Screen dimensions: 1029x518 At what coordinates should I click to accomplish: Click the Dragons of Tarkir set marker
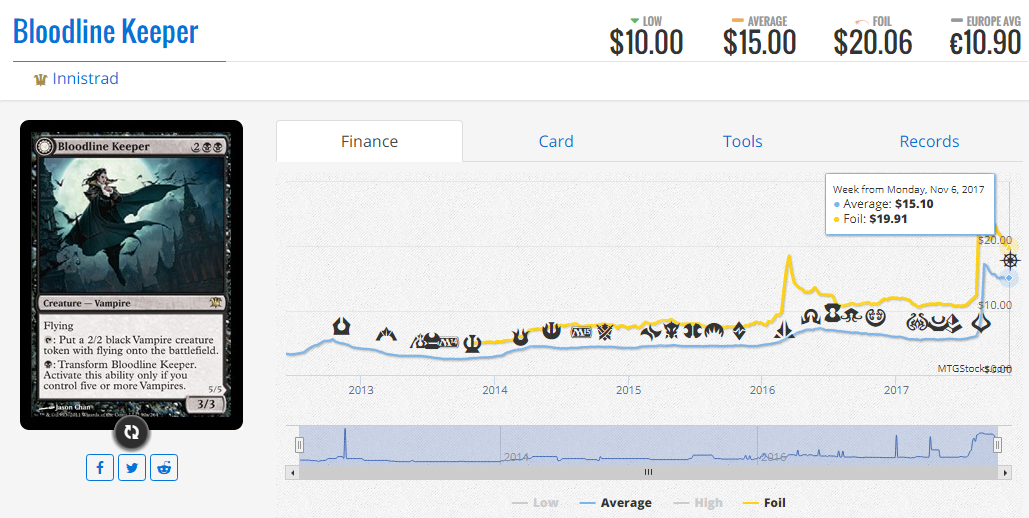tap(671, 330)
